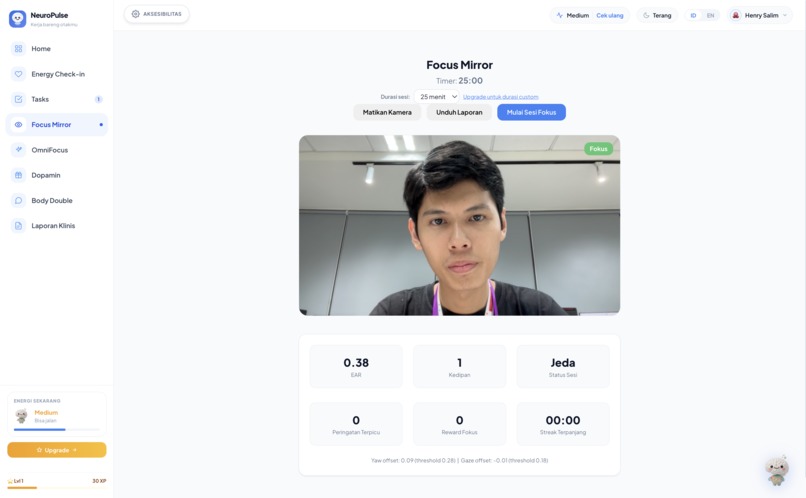Viewport: 806px width, 498px height.
Task: Click the gear icon in Aksesibilitas button
Action: [x=136, y=14]
